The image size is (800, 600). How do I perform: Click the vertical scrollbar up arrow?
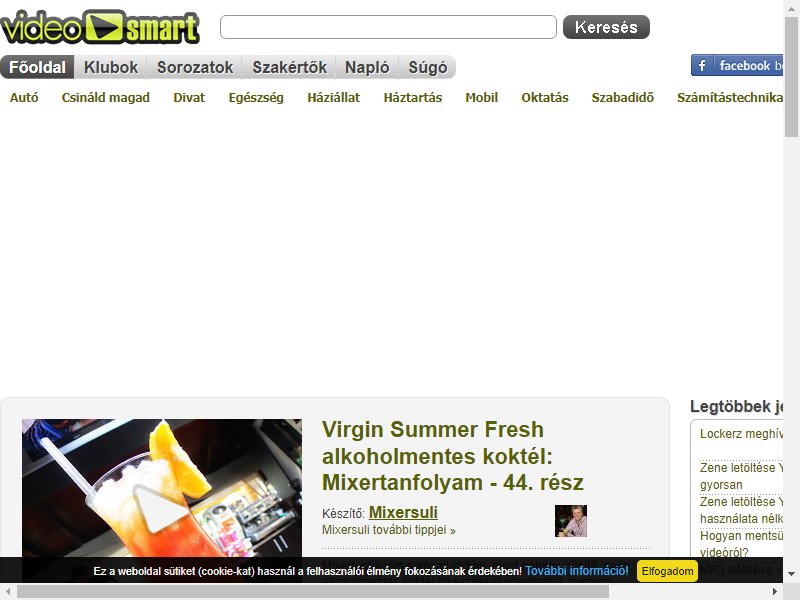click(791, 9)
